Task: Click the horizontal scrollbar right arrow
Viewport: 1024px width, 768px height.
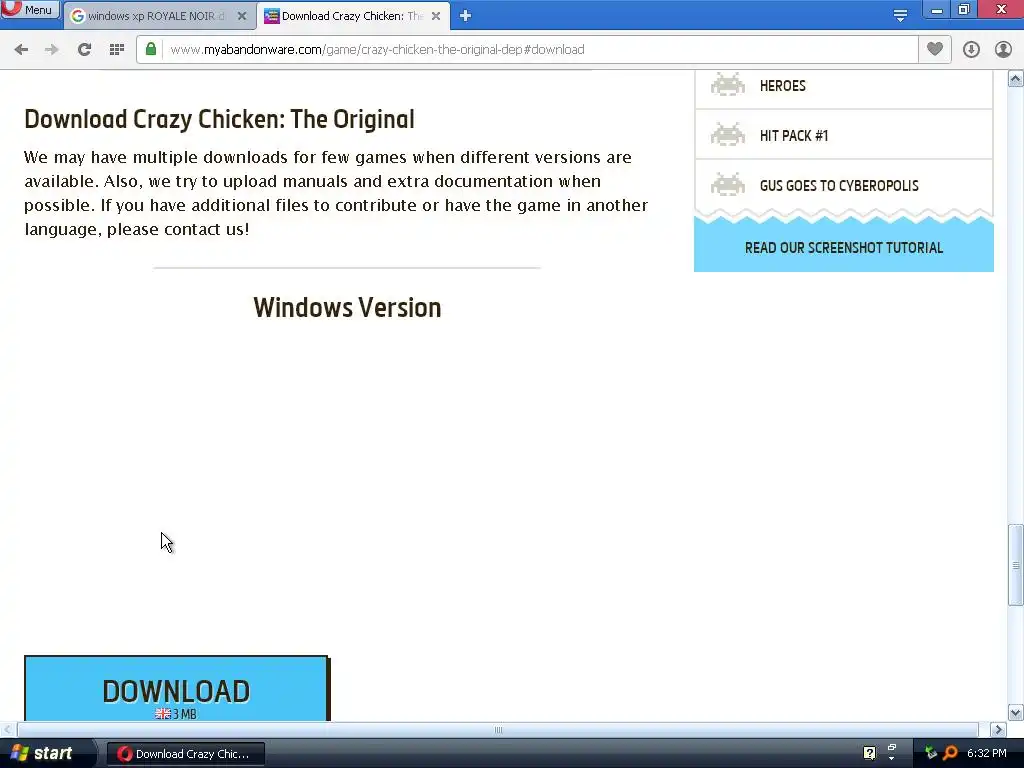Action: tap(998, 729)
